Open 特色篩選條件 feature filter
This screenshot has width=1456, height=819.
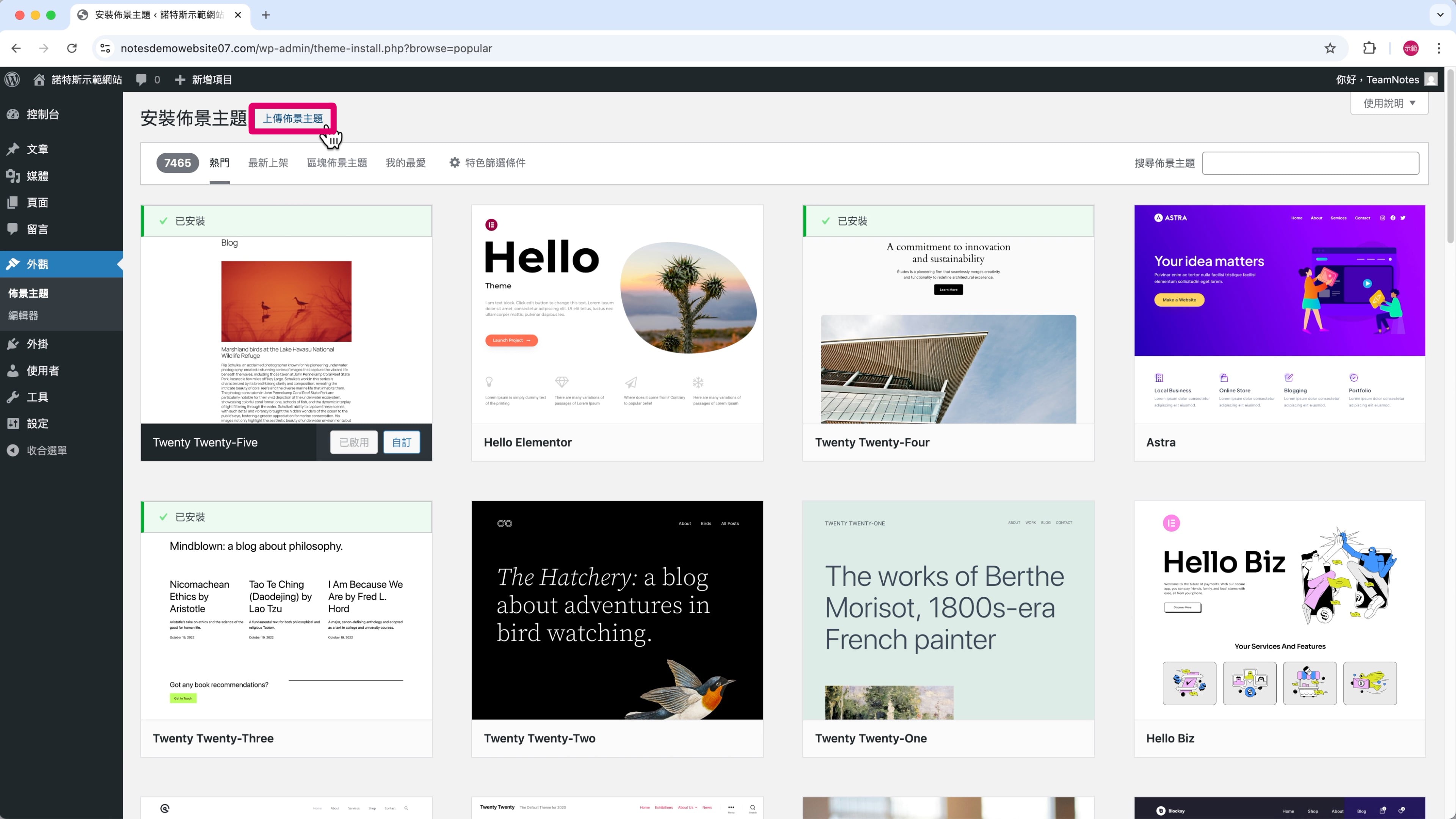click(487, 163)
